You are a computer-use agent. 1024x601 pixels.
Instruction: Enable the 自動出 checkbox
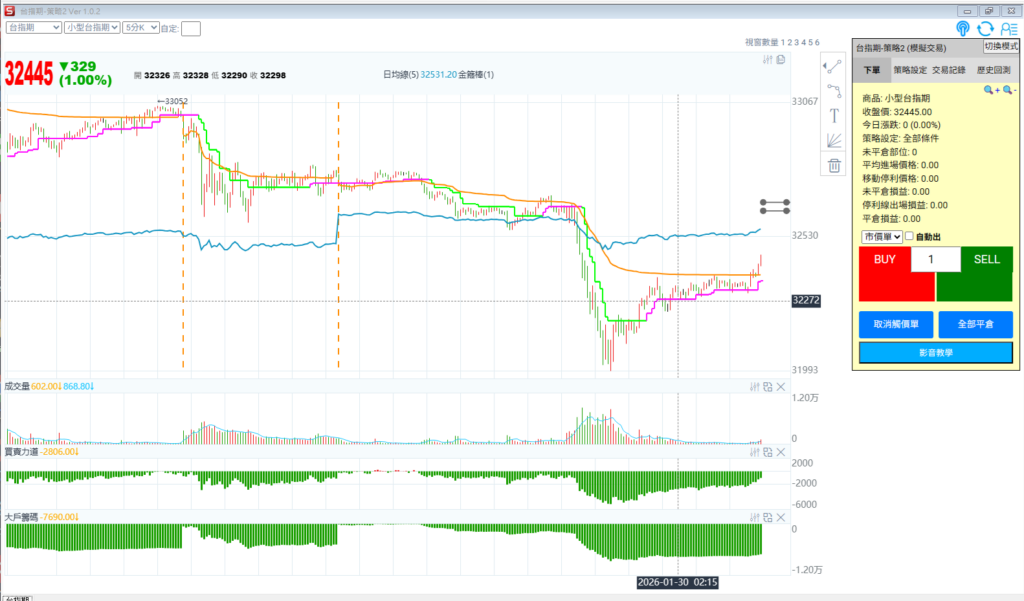pos(909,237)
